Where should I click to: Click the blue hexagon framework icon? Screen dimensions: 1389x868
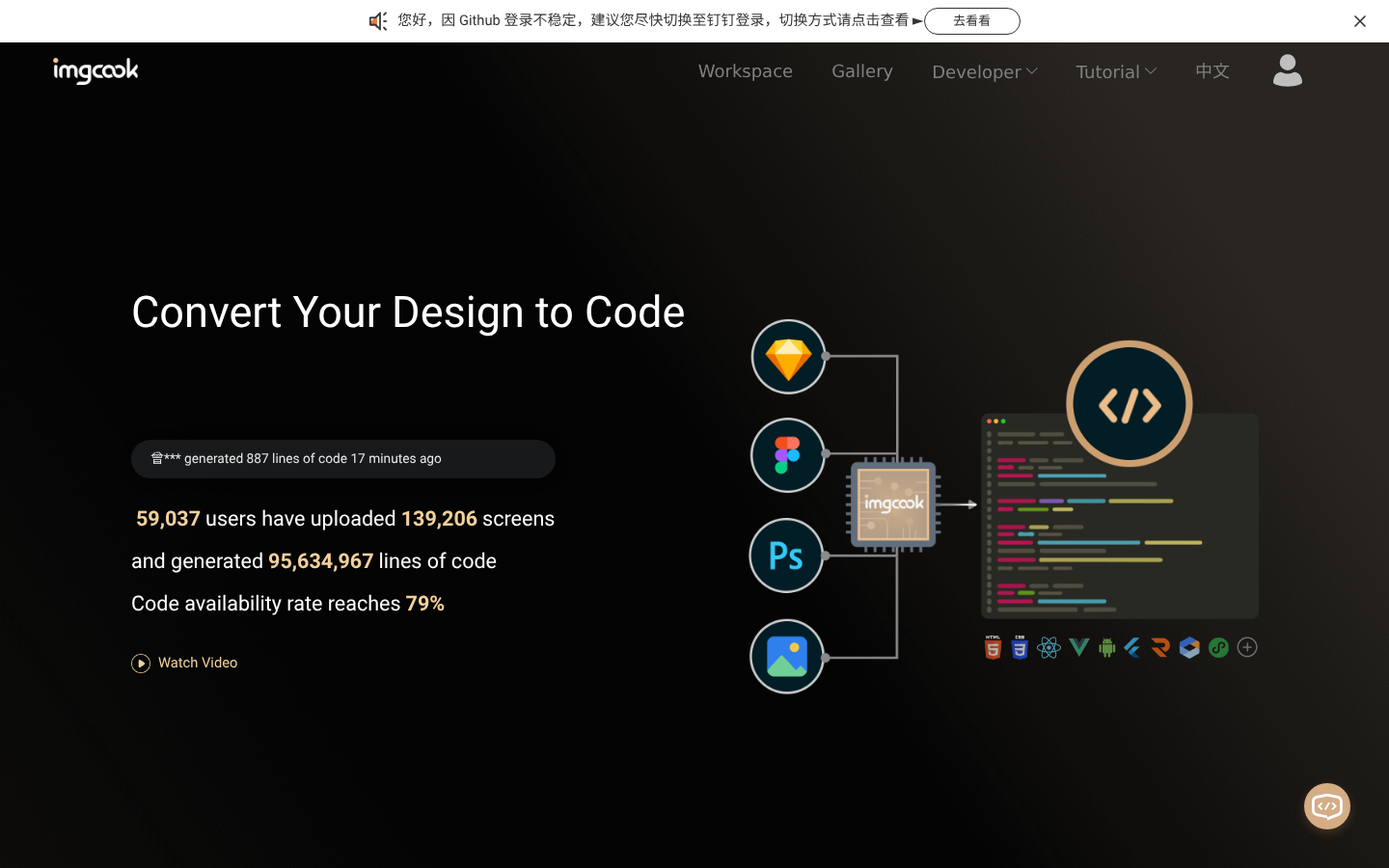tap(1189, 648)
